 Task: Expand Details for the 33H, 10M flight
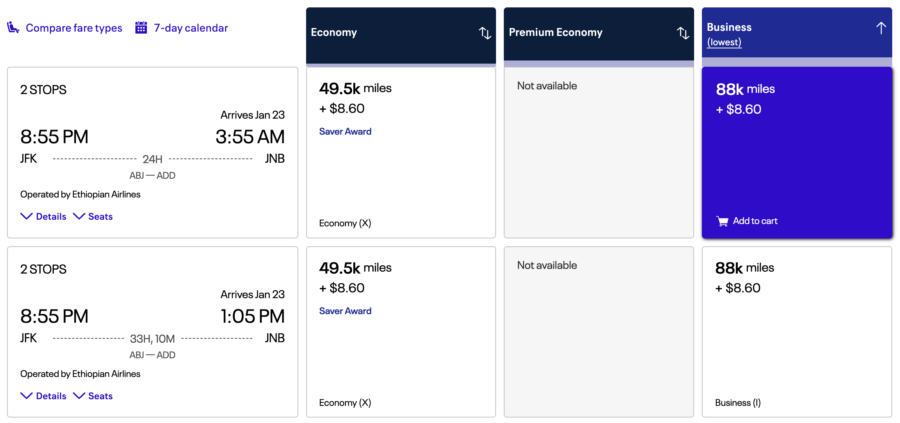[43, 396]
